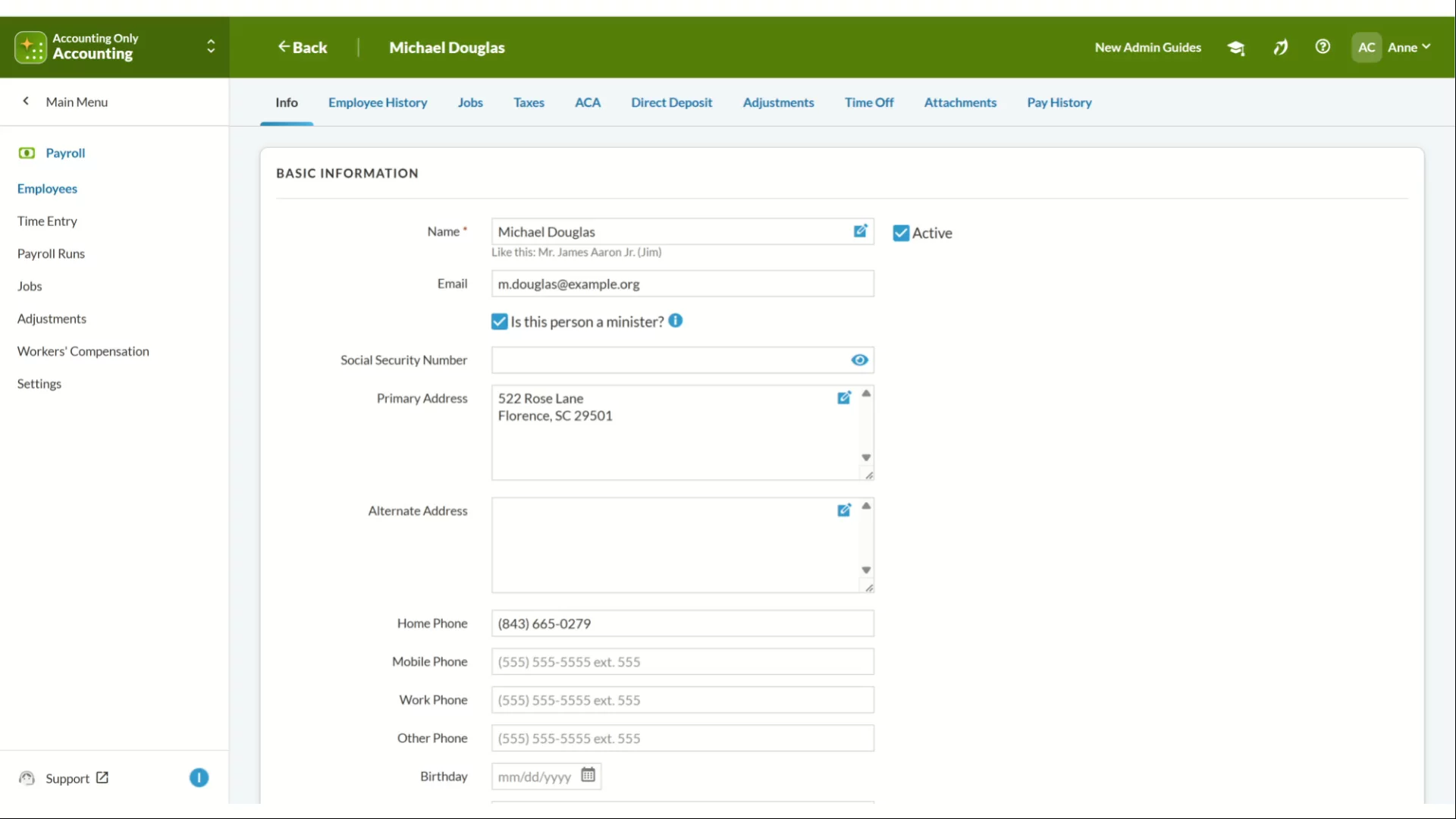Click the Payroll money icon in sidebar
This screenshot has height=819, width=1456.
pyautogui.click(x=27, y=153)
